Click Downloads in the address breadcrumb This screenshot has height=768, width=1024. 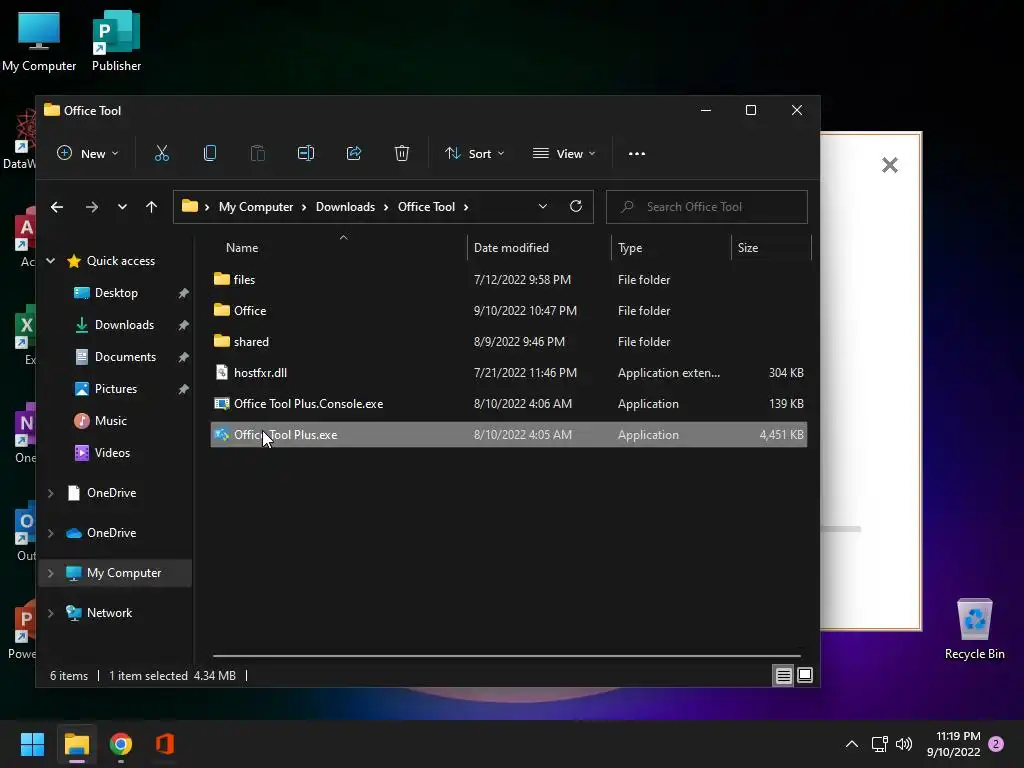pos(345,206)
